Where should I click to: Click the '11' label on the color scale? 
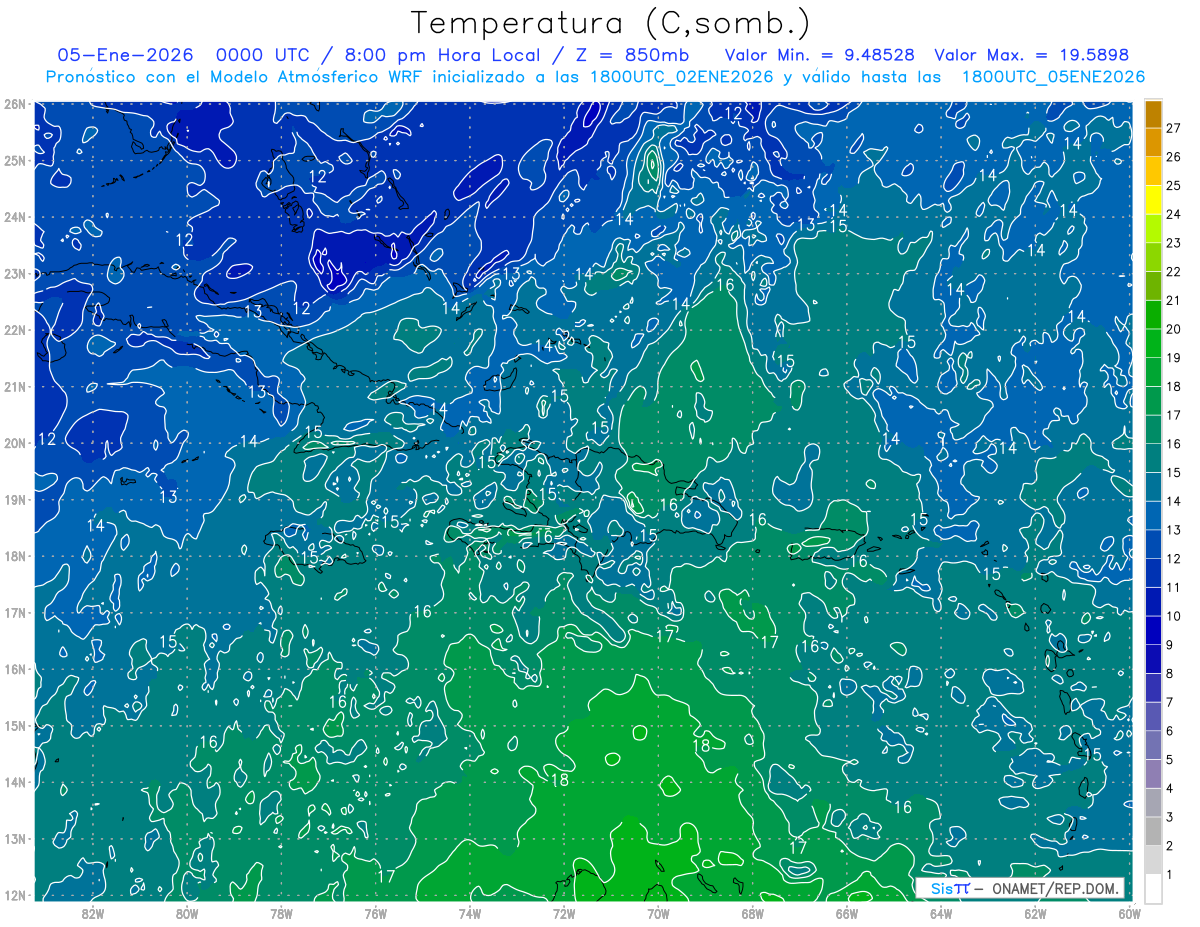click(x=1173, y=588)
